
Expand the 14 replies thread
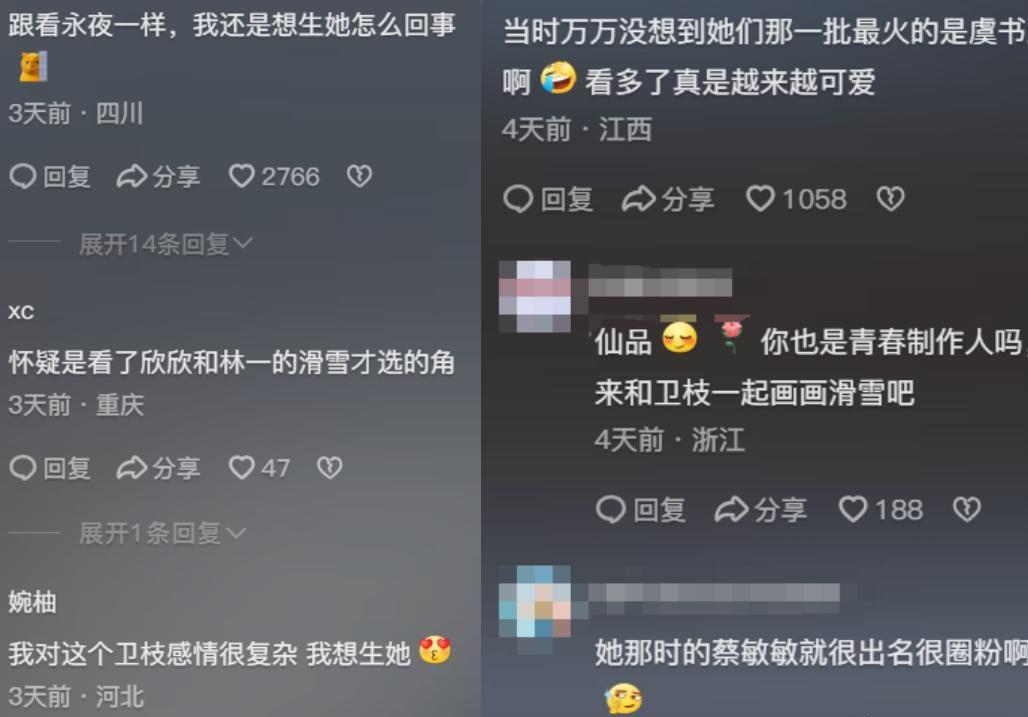click(x=165, y=244)
